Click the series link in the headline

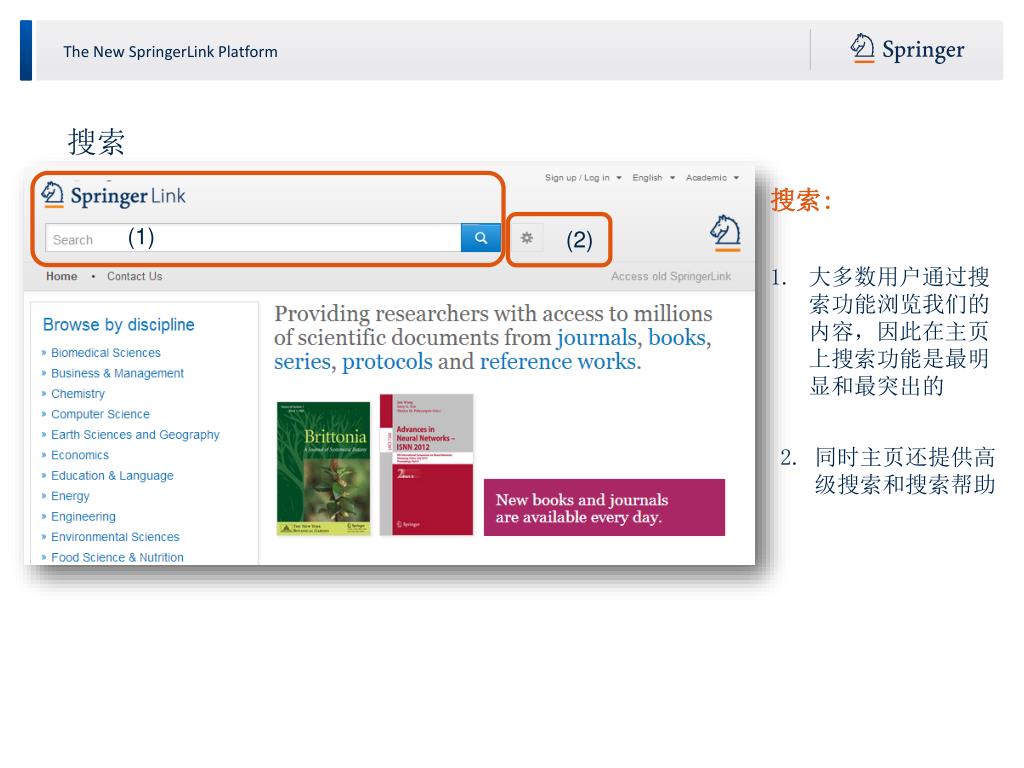[x=302, y=362]
